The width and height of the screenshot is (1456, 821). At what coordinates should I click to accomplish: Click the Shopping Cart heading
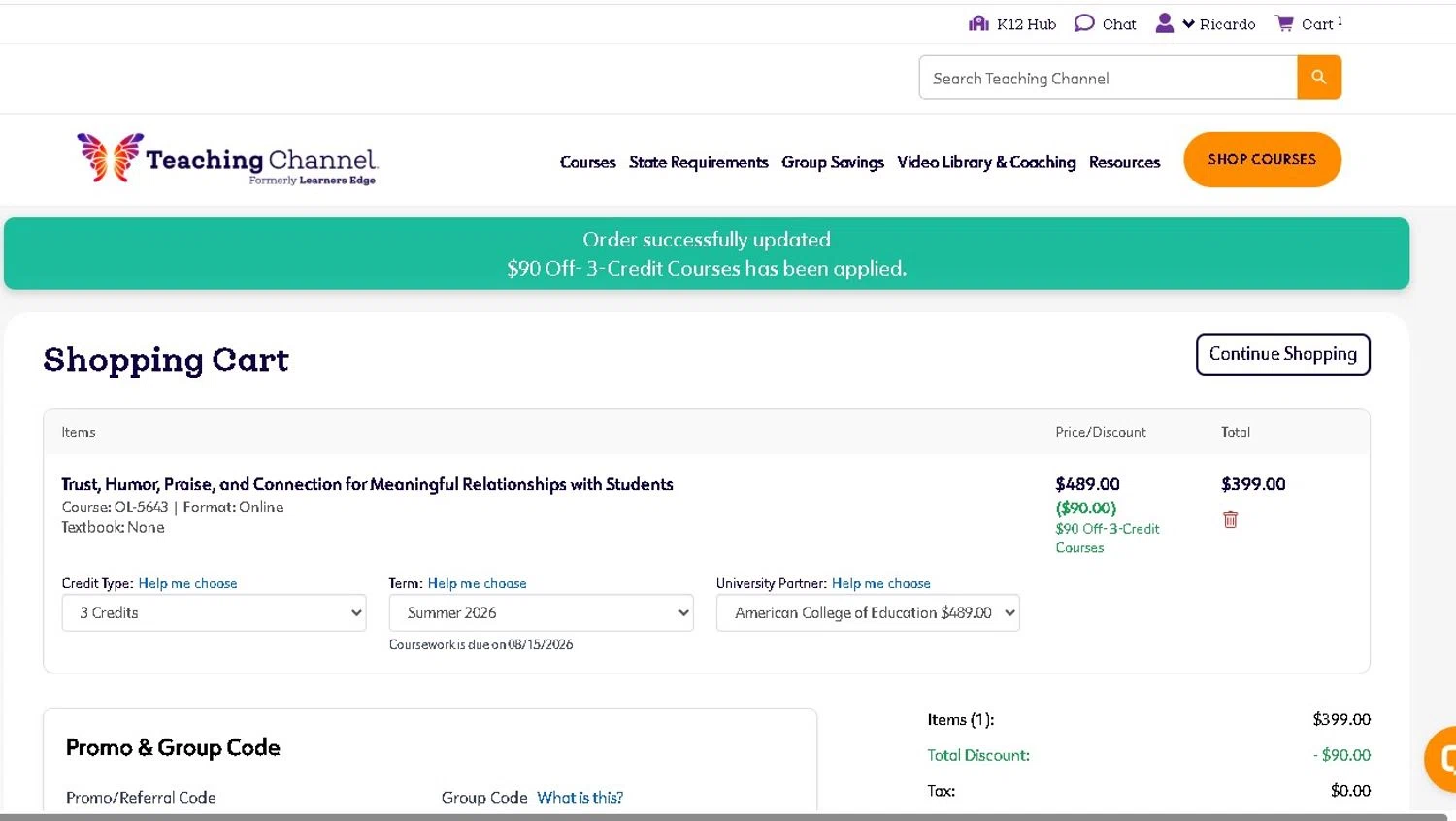[x=166, y=360]
